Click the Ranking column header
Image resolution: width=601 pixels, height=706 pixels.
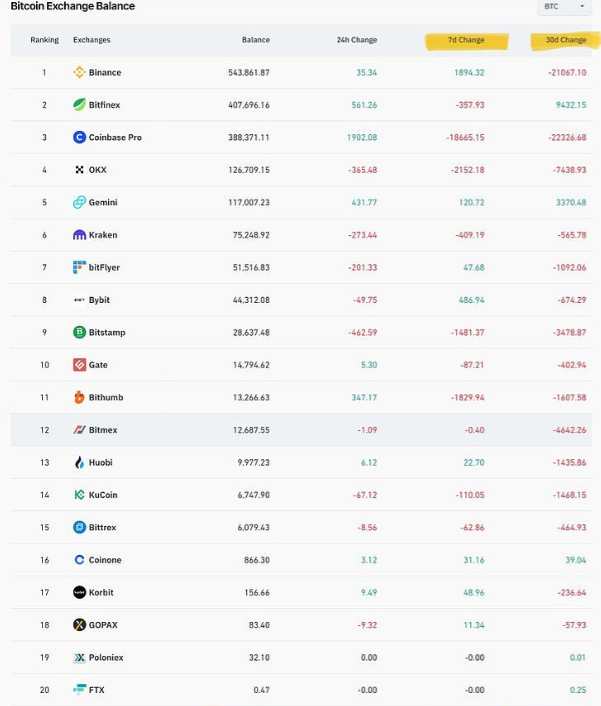tap(44, 40)
